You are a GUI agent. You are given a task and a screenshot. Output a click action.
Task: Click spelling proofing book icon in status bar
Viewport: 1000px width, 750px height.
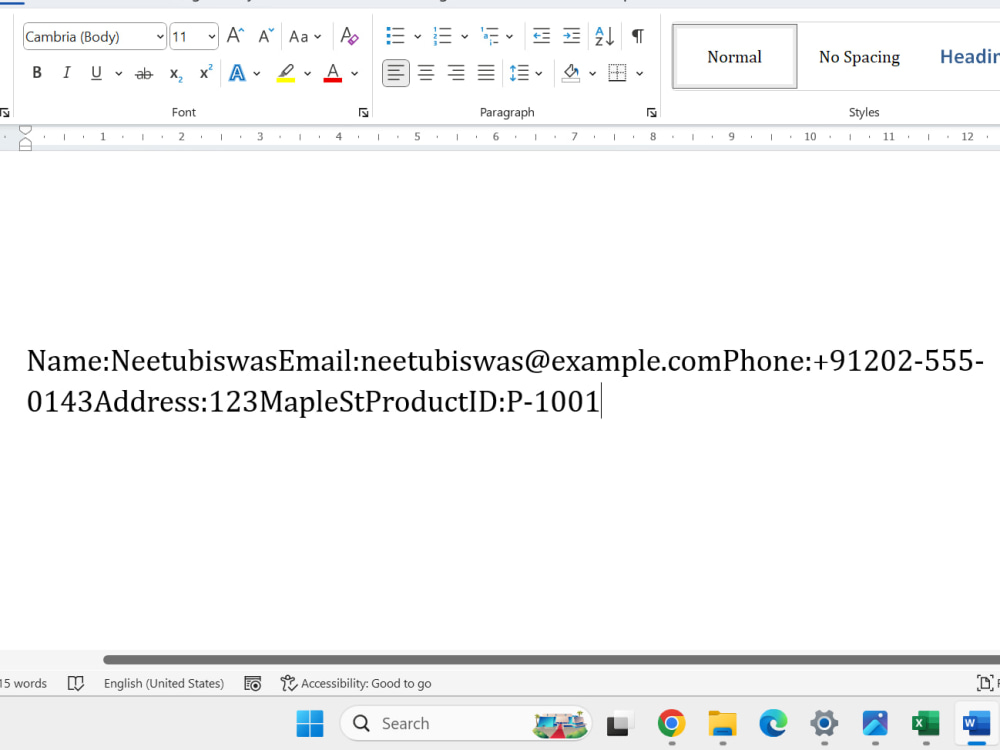click(76, 684)
